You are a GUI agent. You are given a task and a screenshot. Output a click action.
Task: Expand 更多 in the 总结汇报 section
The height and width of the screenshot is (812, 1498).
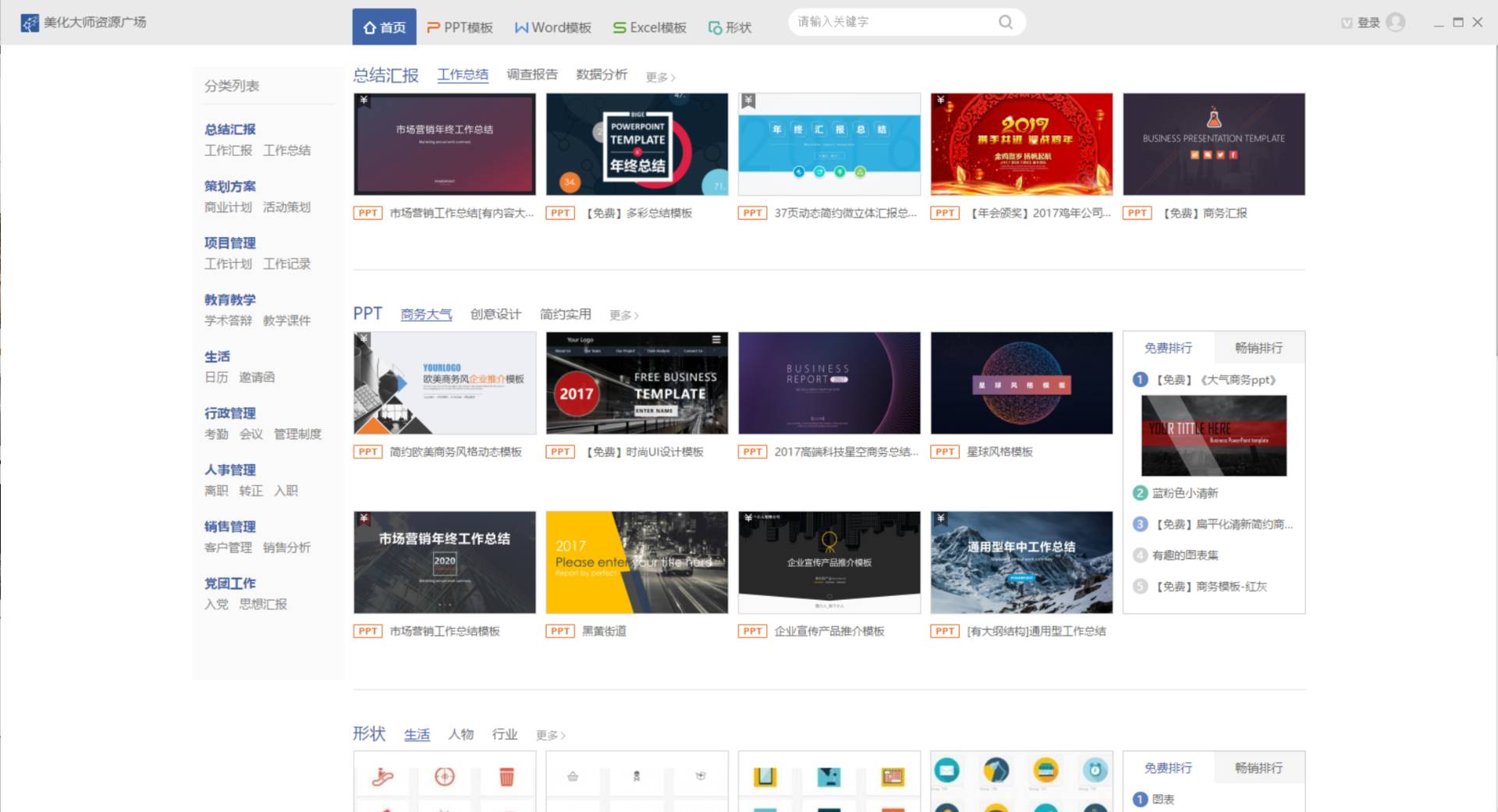click(659, 76)
